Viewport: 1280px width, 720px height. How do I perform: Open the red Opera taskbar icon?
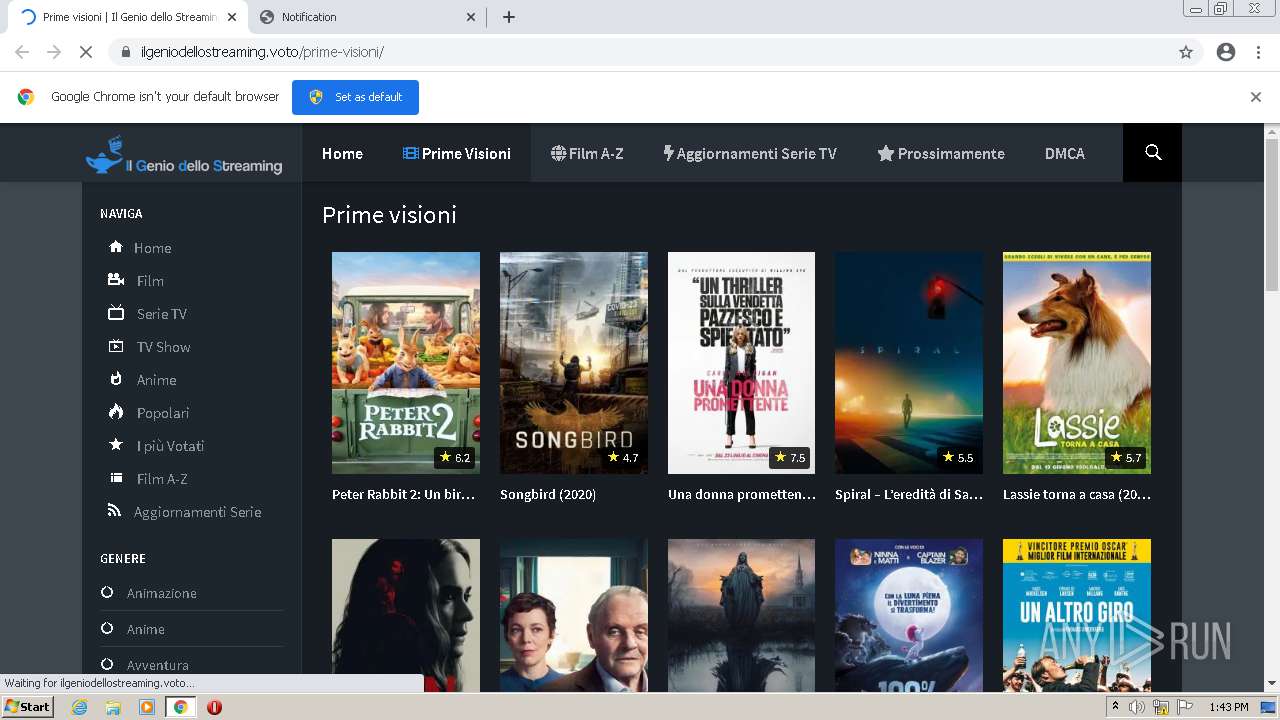pos(214,707)
